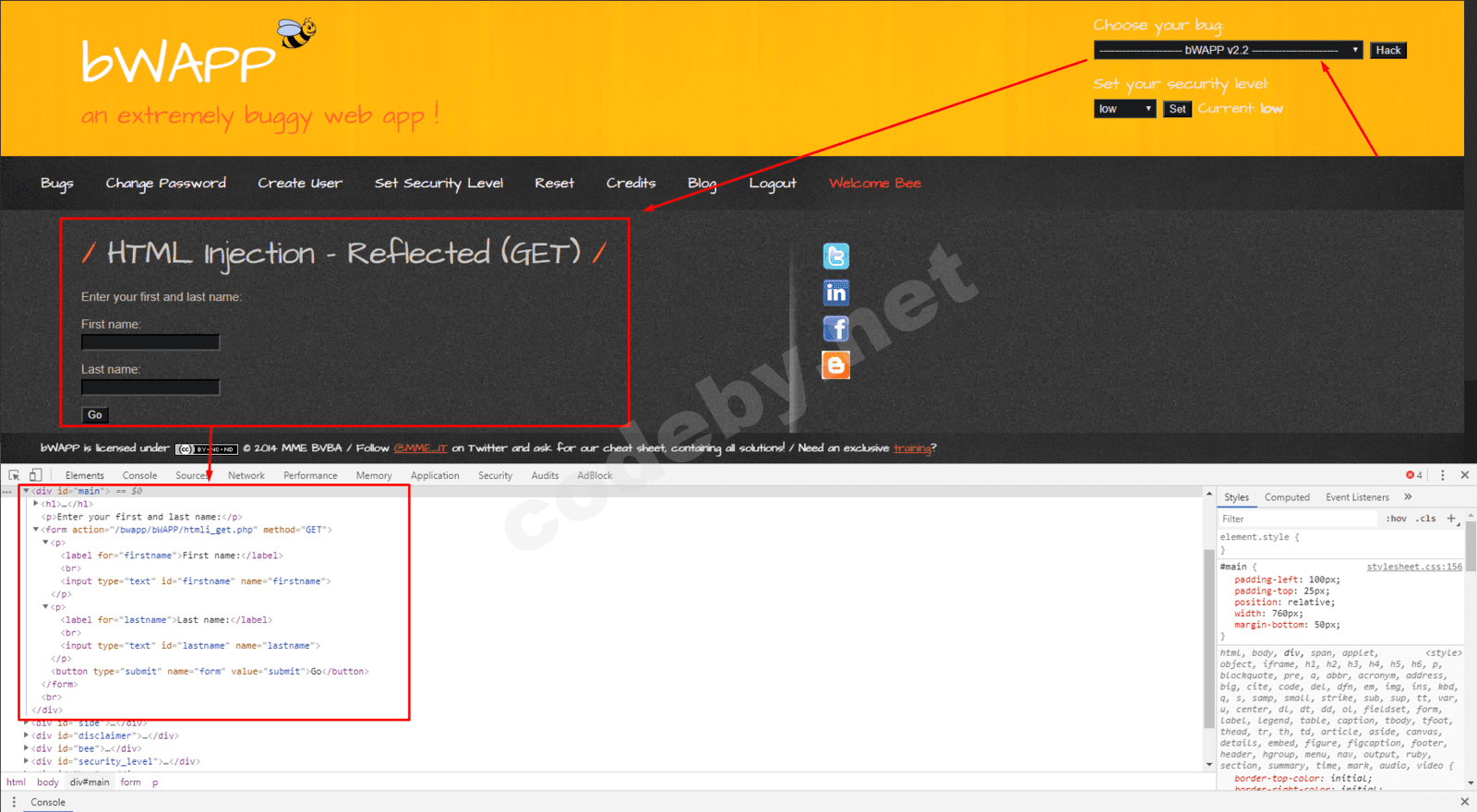Click the Set security level button
This screenshot has width=1477, height=812.
click(x=1177, y=109)
